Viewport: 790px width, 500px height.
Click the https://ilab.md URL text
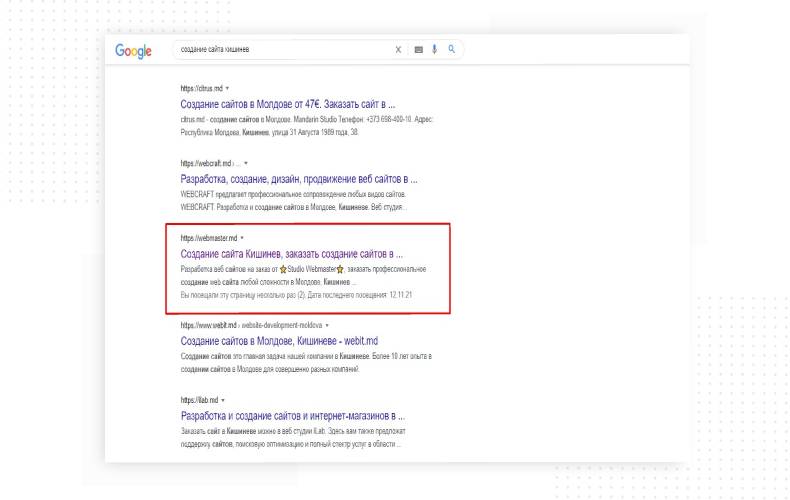coord(199,400)
